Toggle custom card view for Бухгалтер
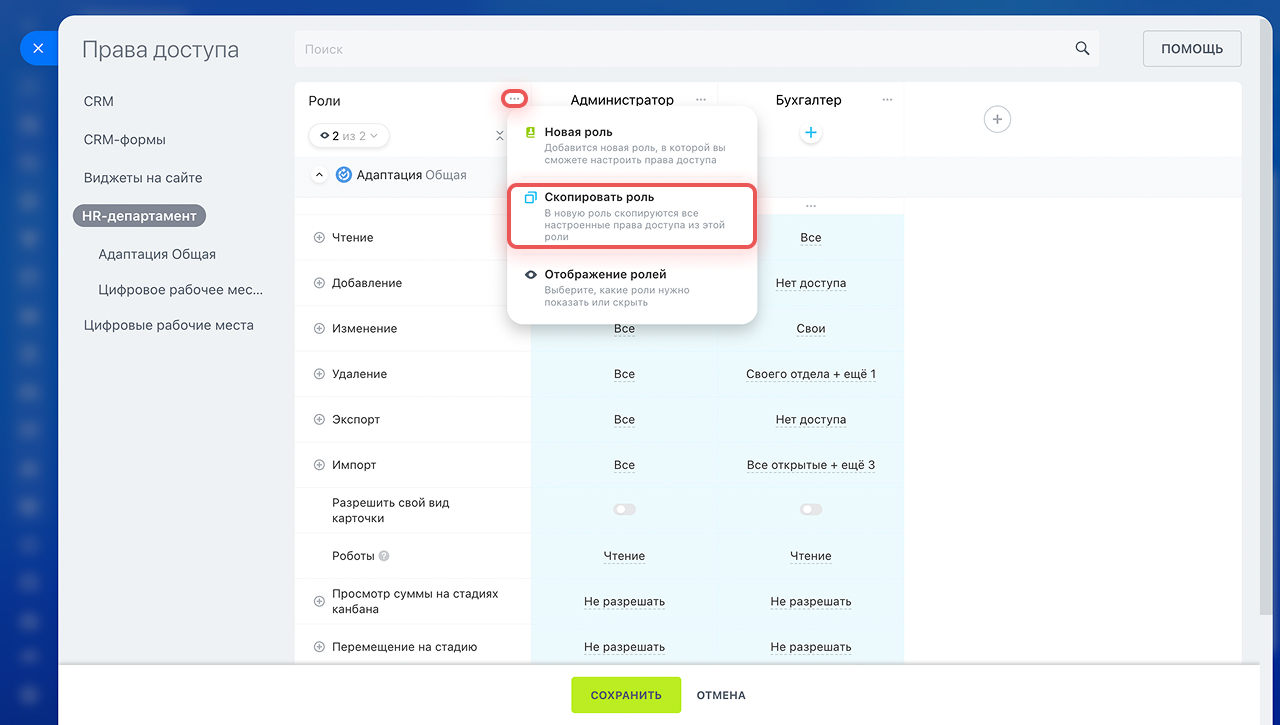 tap(811, 510)
